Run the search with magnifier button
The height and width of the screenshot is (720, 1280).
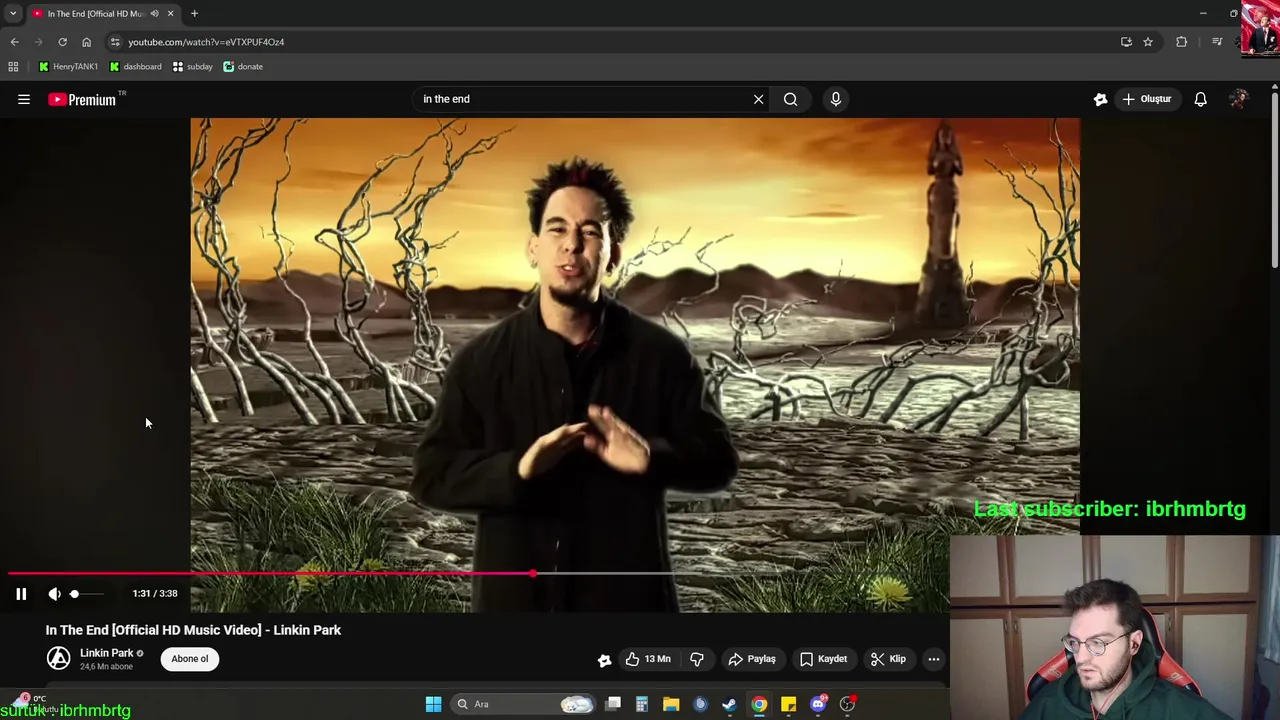790,99
